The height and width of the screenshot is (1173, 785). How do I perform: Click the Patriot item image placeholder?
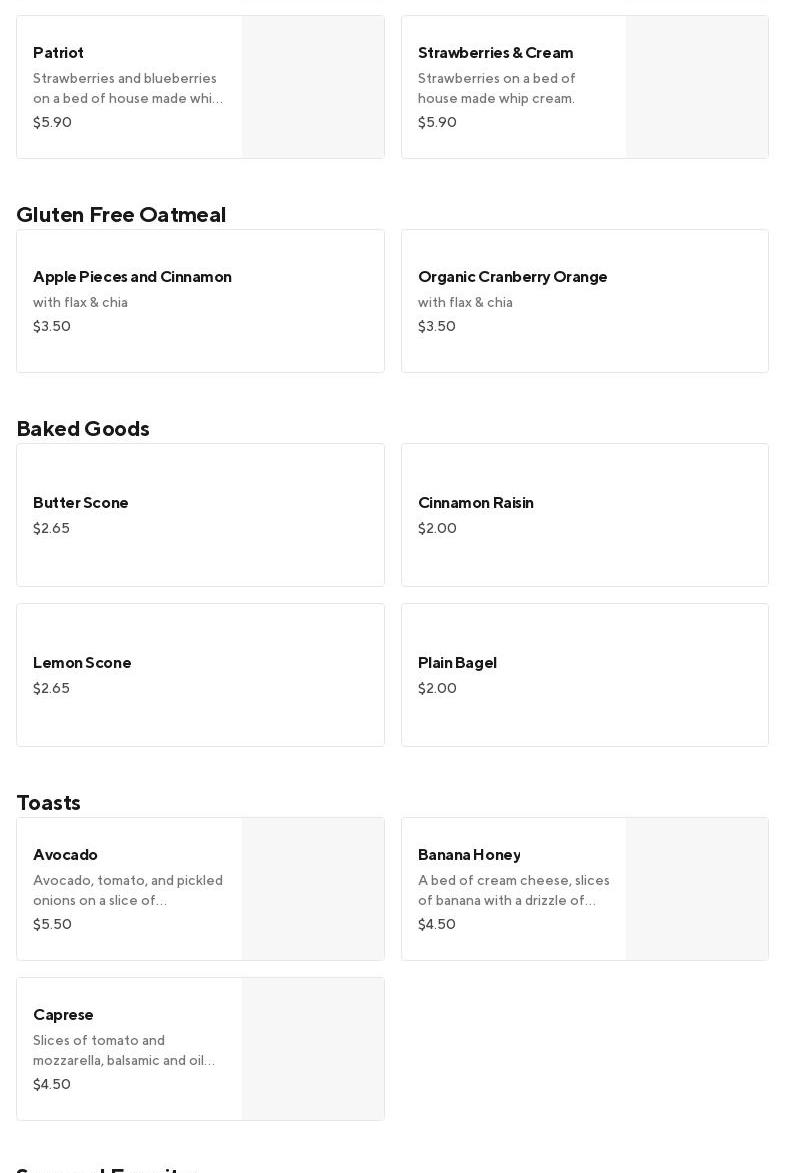click(313, 87)
